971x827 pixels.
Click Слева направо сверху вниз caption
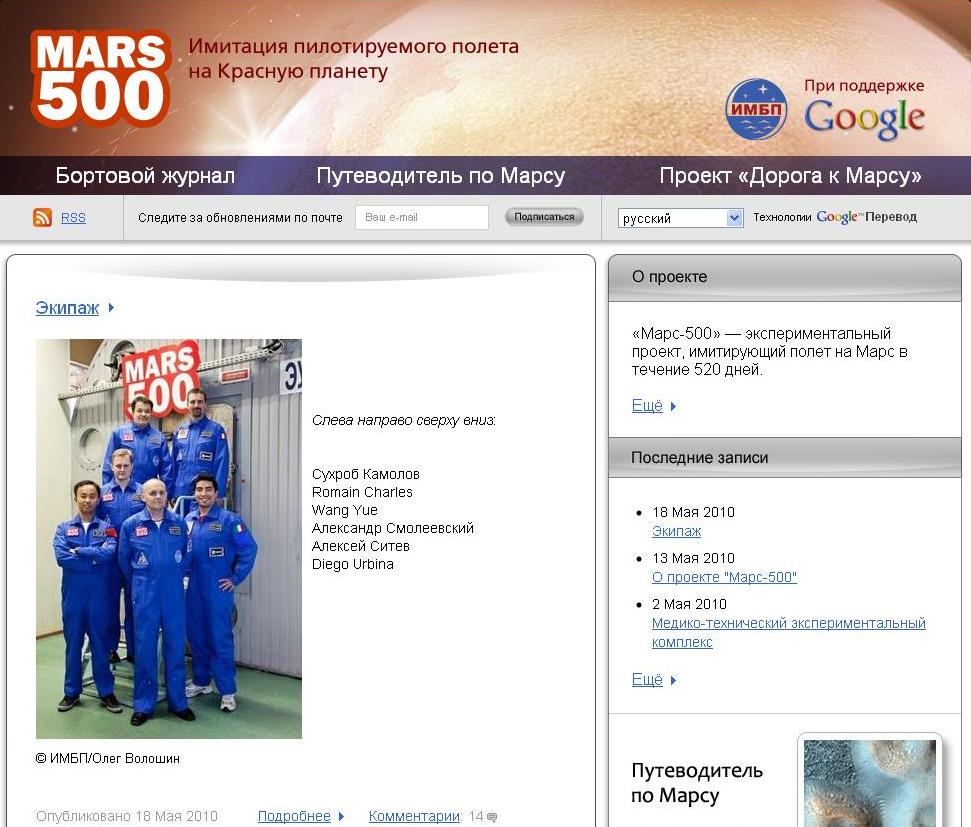pos(404,421)
